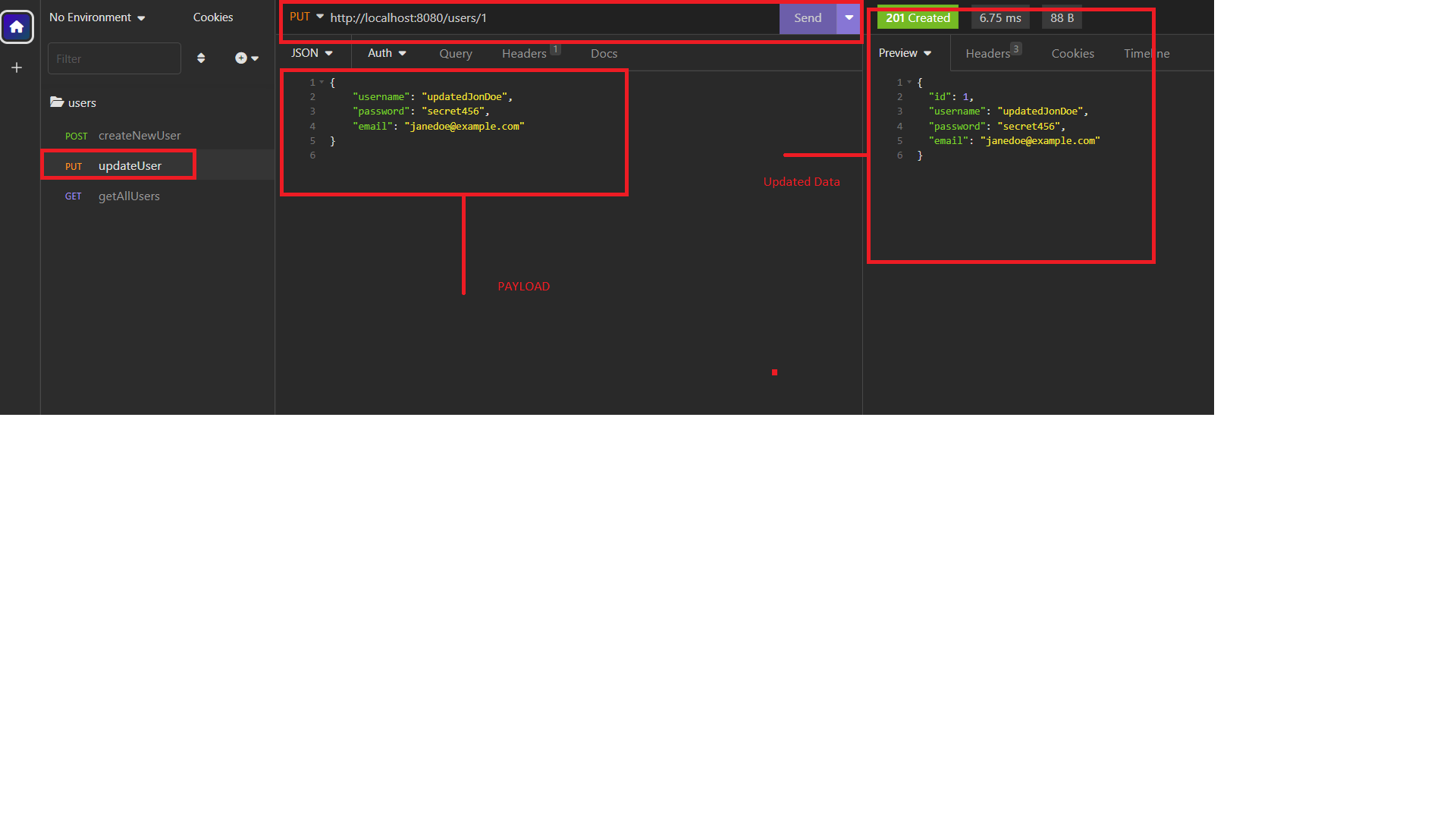Select the getAllUsers GET request
1456x819 pixels.
129,196
